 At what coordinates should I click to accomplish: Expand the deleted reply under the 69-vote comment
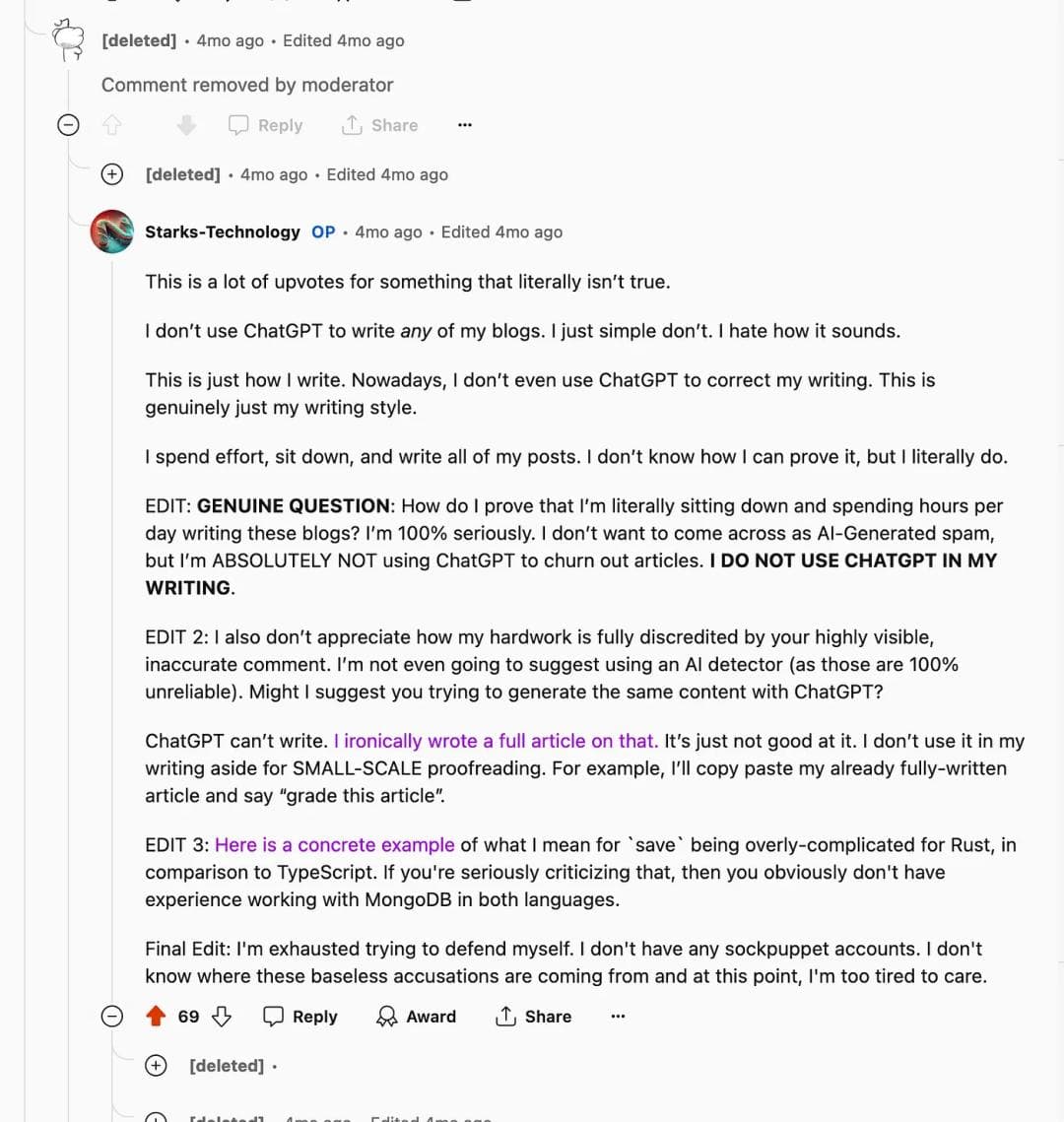[x=156, y=1066]
